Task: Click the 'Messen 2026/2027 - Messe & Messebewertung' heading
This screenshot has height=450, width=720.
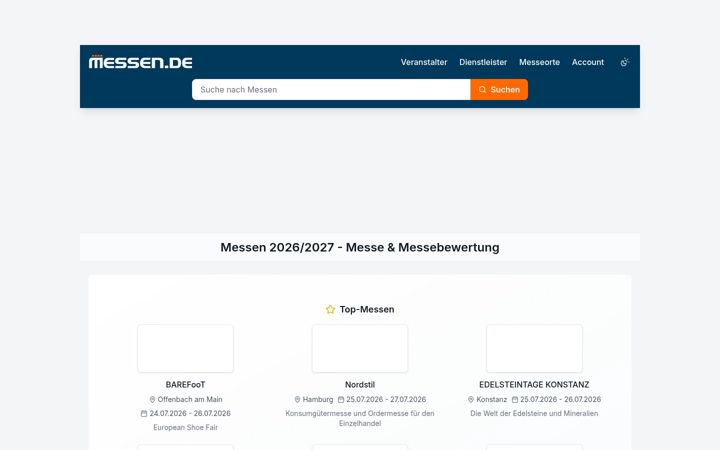Action: 360,248
